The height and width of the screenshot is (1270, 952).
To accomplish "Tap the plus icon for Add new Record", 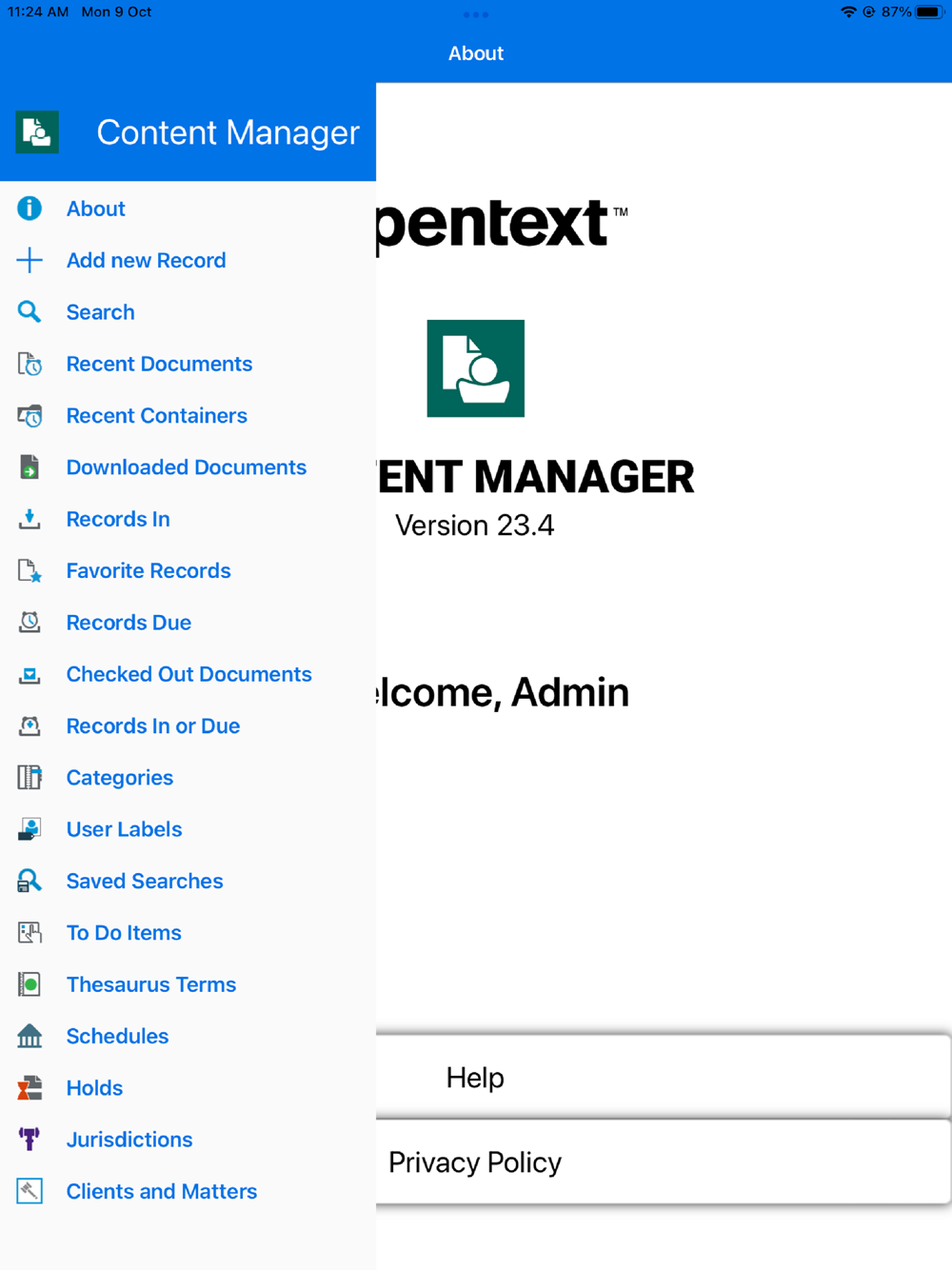I will point(30,260).
